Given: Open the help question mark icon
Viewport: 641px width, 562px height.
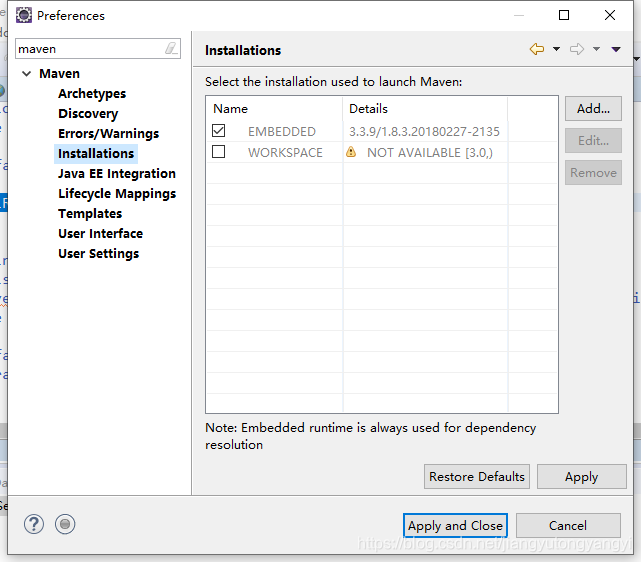Looking at the screenshot, I should click(x=34, y=524).
